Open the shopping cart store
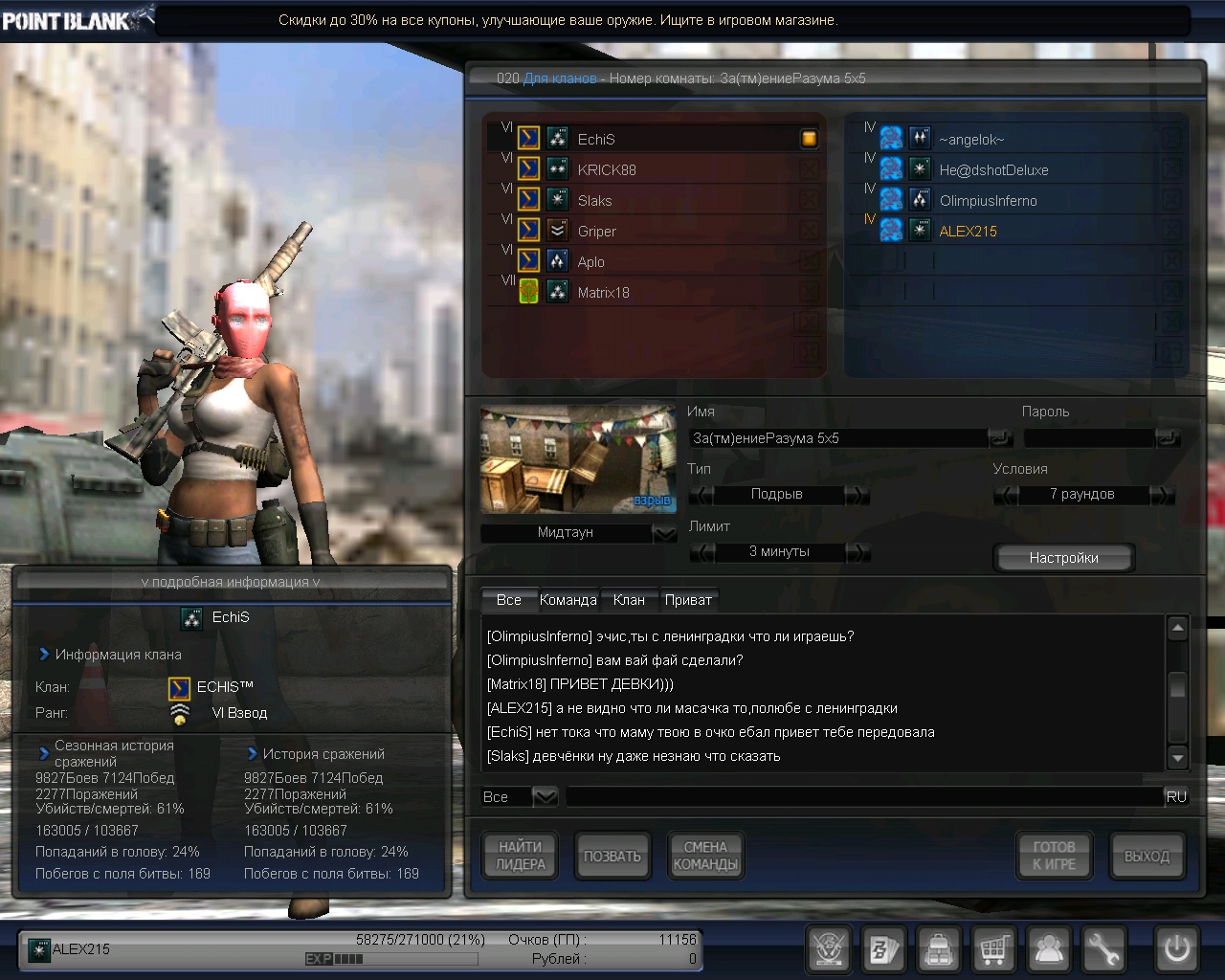 pos(993,949)
